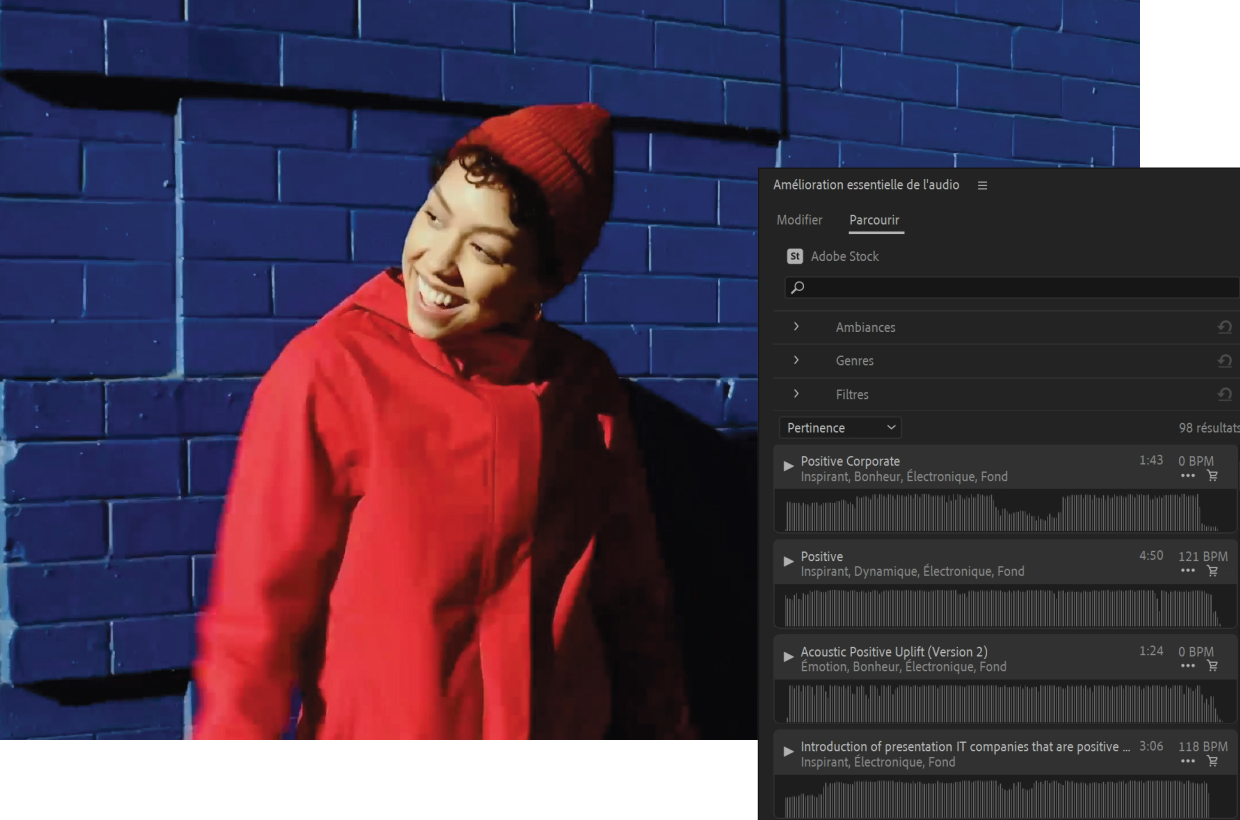This screenshot has width=1240, height=820.
Task: Open more options for Positive Corporate
Action: [1187, 476]
